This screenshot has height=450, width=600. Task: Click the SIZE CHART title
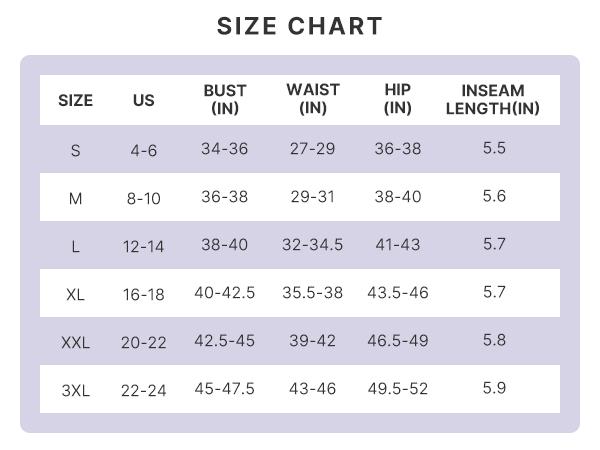pyautogui.click(x=300, y=27)
